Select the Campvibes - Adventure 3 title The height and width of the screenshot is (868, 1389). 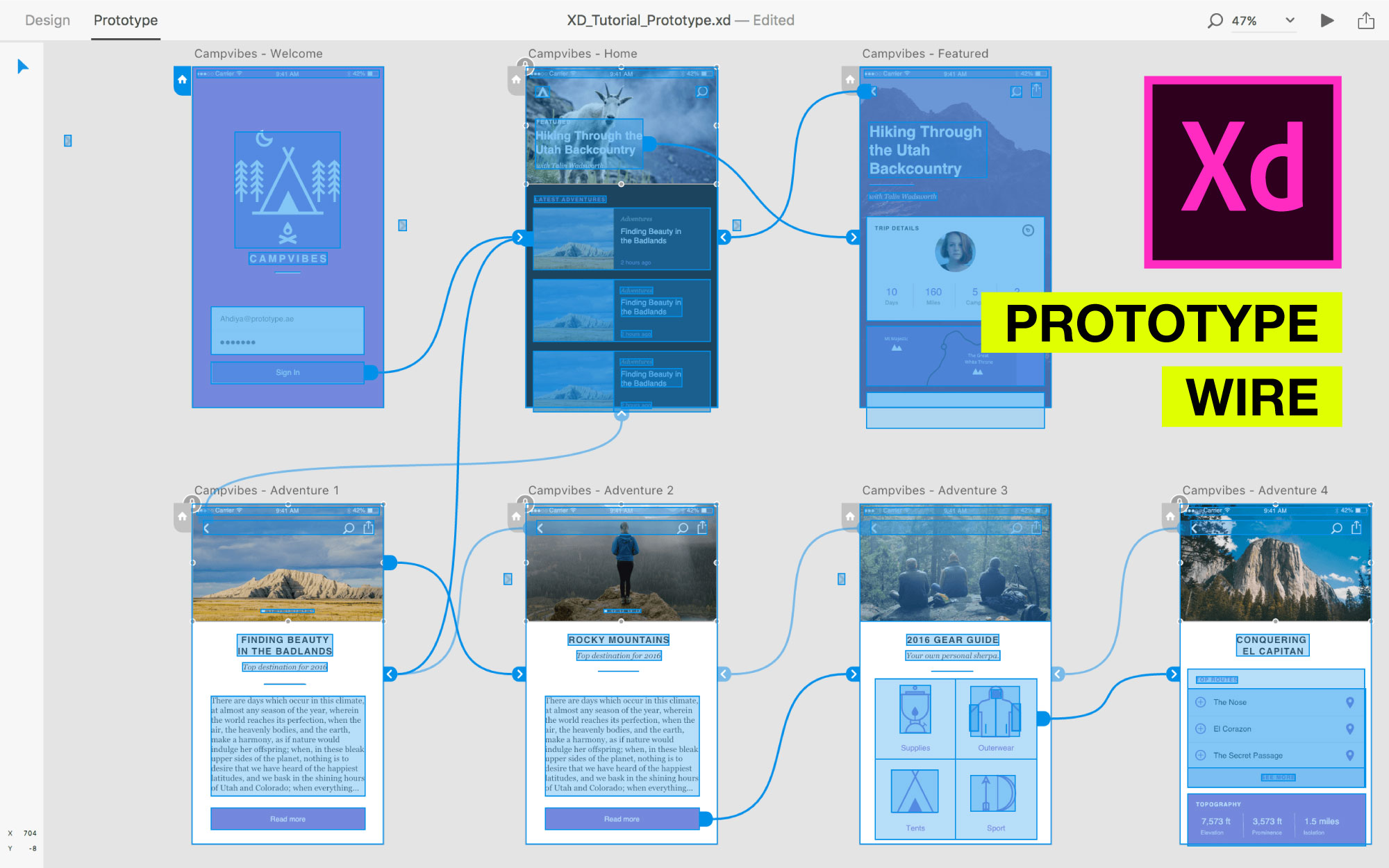935,490
